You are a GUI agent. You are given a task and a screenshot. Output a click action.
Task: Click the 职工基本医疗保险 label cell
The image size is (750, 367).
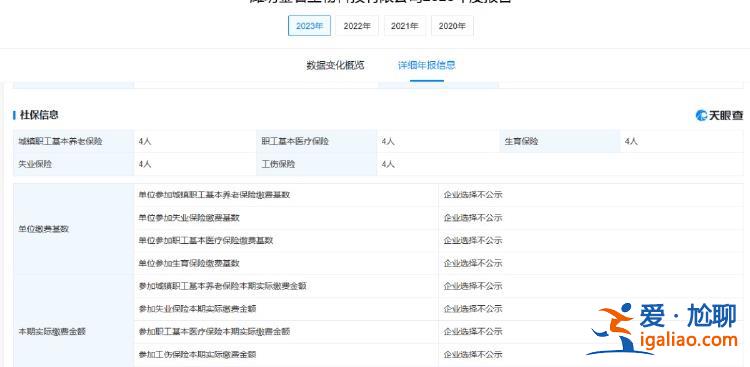point(316,141)
